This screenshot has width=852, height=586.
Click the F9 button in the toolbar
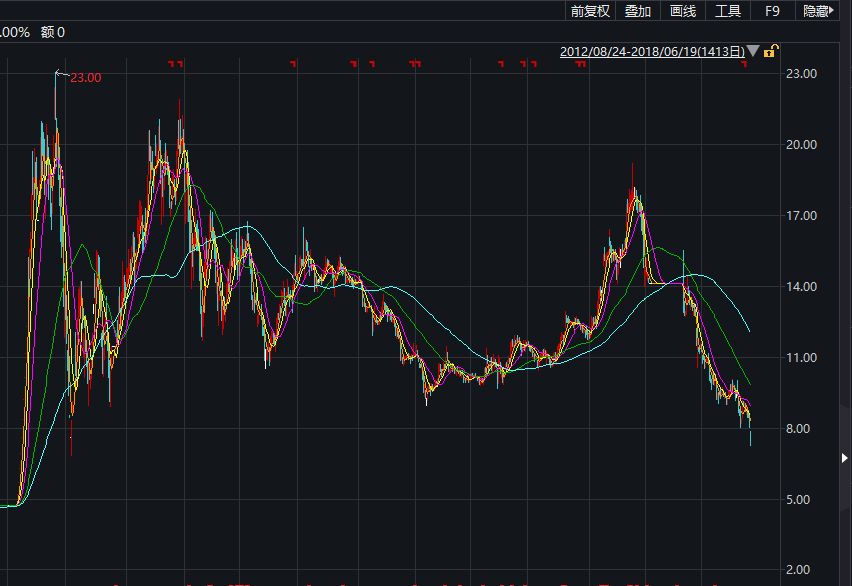(x=772, y=11)
